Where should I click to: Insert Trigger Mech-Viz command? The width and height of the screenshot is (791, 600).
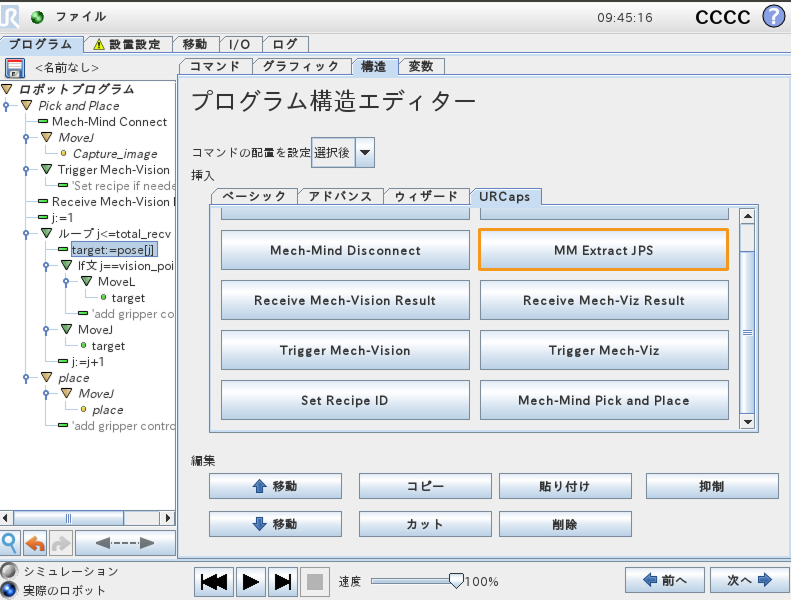click(604, 350)
